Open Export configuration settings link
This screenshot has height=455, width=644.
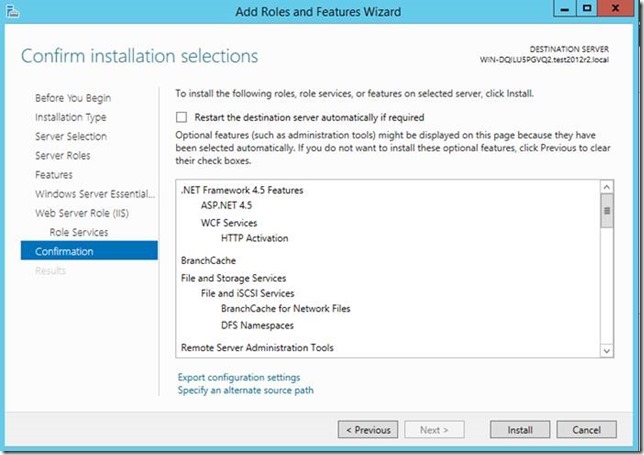[x=238, y=377]
